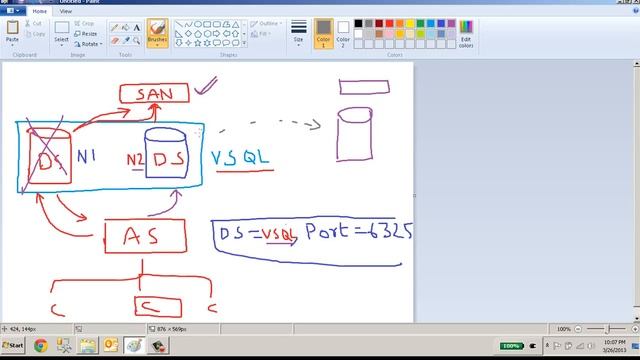Screen dimensions: 640x360
Task: Choose the Rectangle shape
Action: [x=207, y=24]
